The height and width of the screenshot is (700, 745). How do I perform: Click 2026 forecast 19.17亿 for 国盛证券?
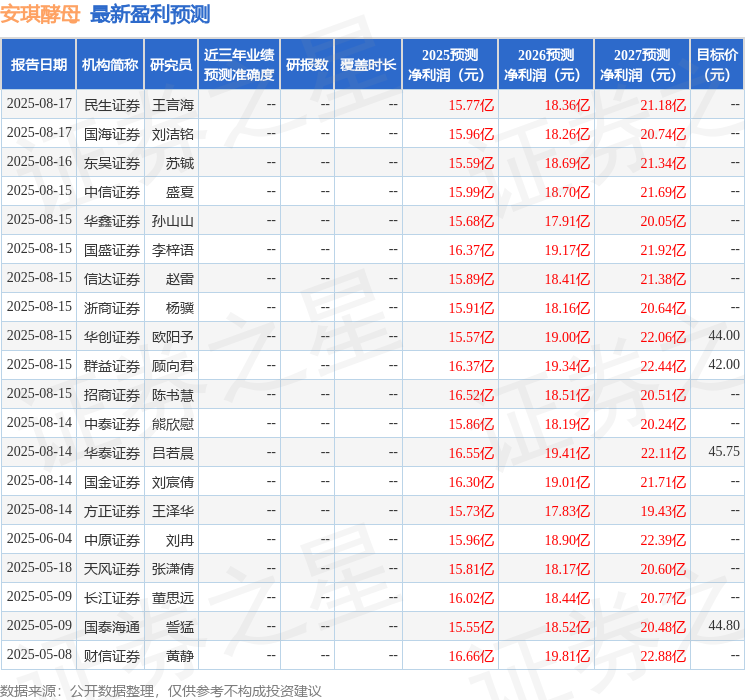[x=567, y=250]
